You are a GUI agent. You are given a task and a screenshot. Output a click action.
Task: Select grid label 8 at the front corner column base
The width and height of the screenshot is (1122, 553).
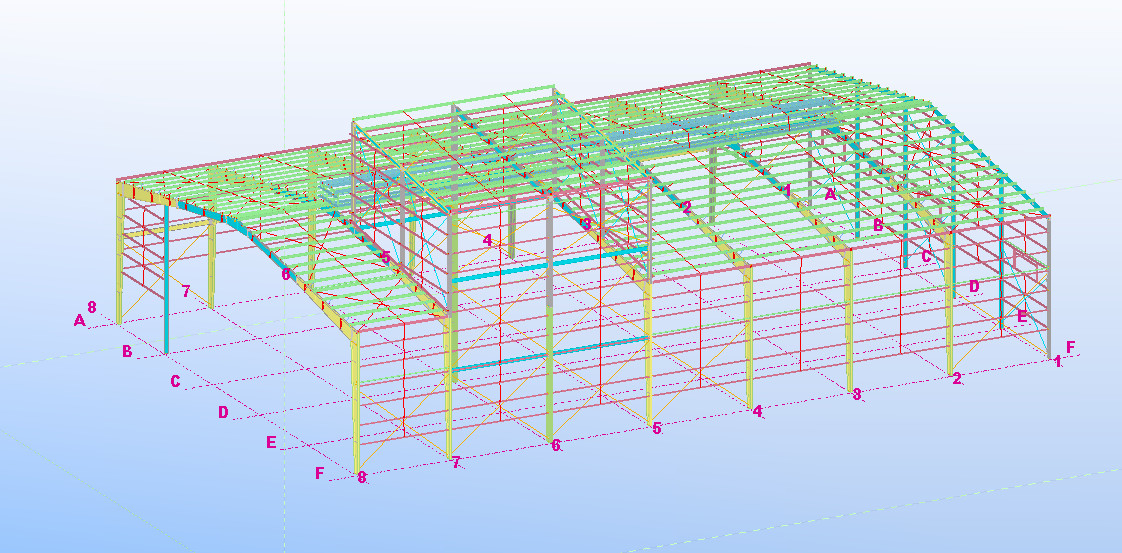[x=362, y=478]
